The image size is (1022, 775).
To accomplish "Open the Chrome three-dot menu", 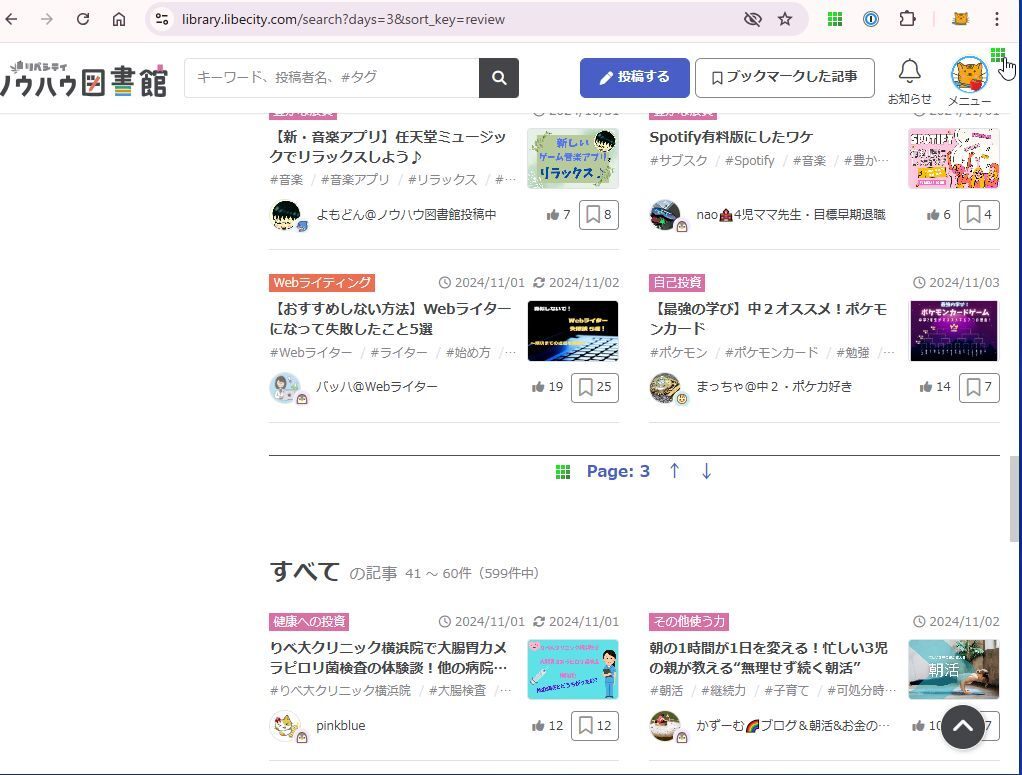I will point(997,19).
